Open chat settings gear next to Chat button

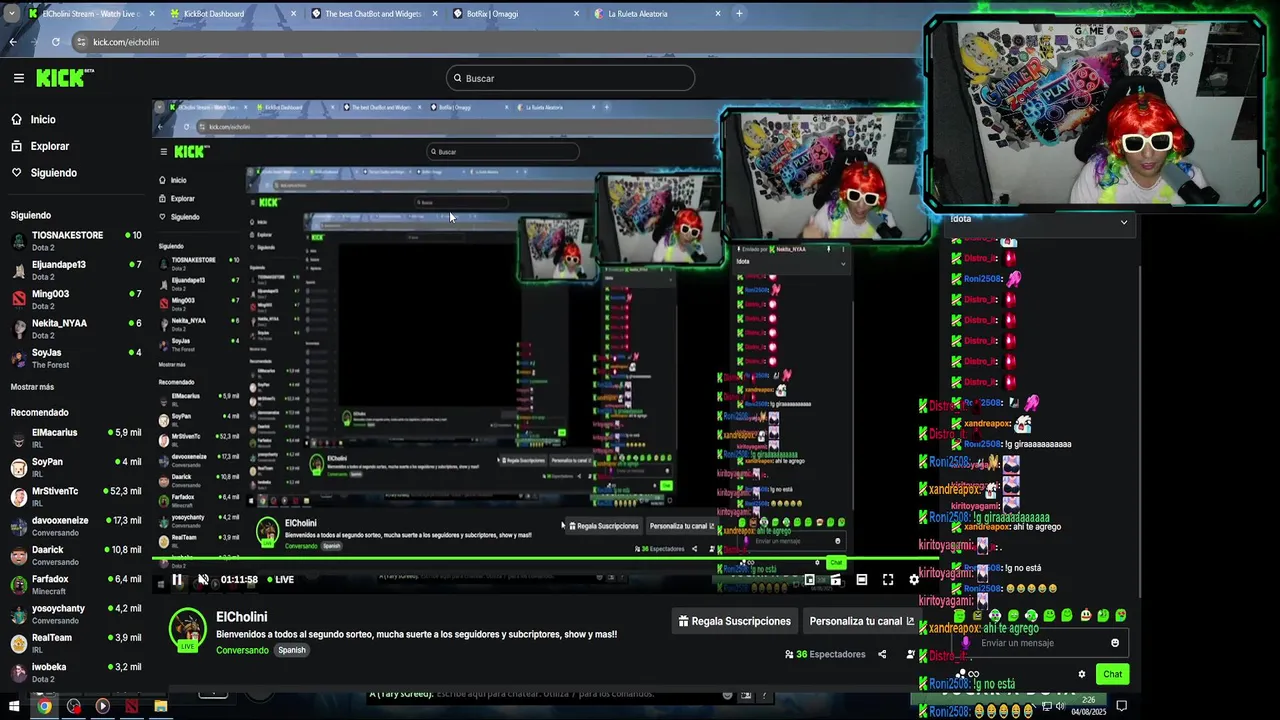point(1081,674)
